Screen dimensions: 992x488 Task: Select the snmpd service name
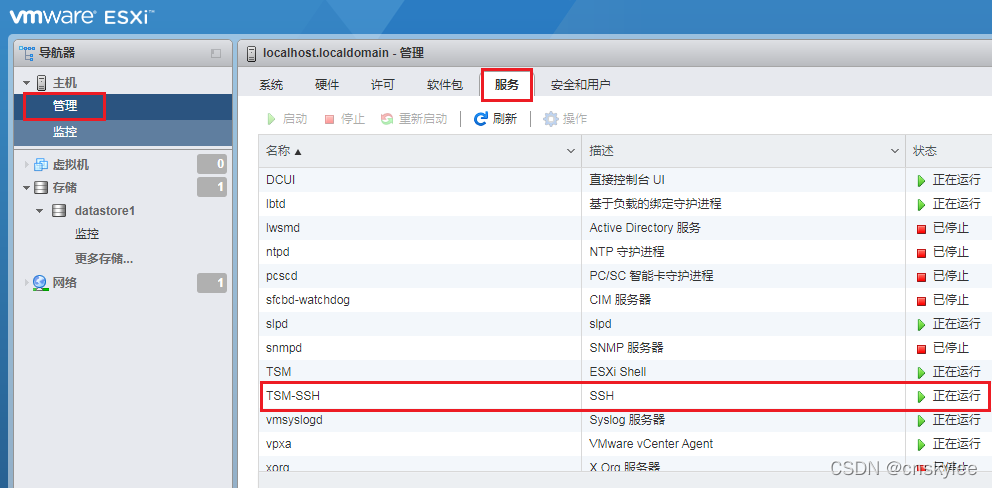tap(284, 348)
